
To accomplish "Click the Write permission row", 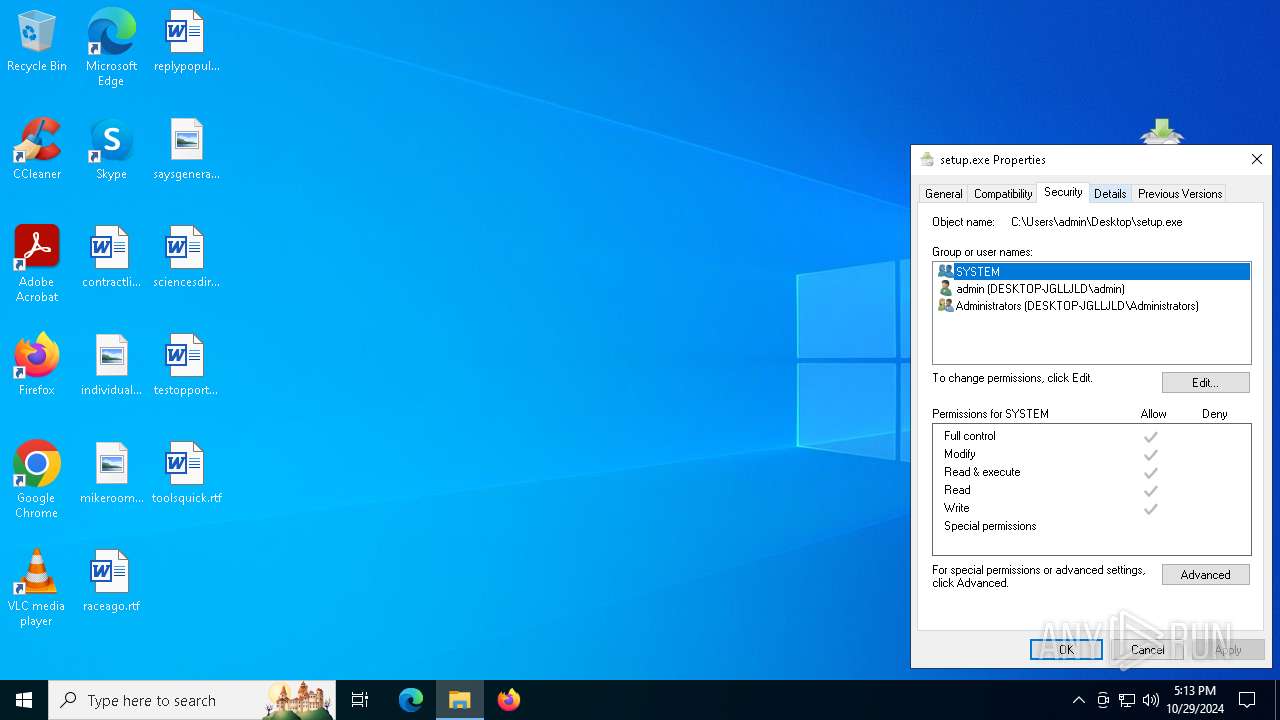I will pos(1091,508).
